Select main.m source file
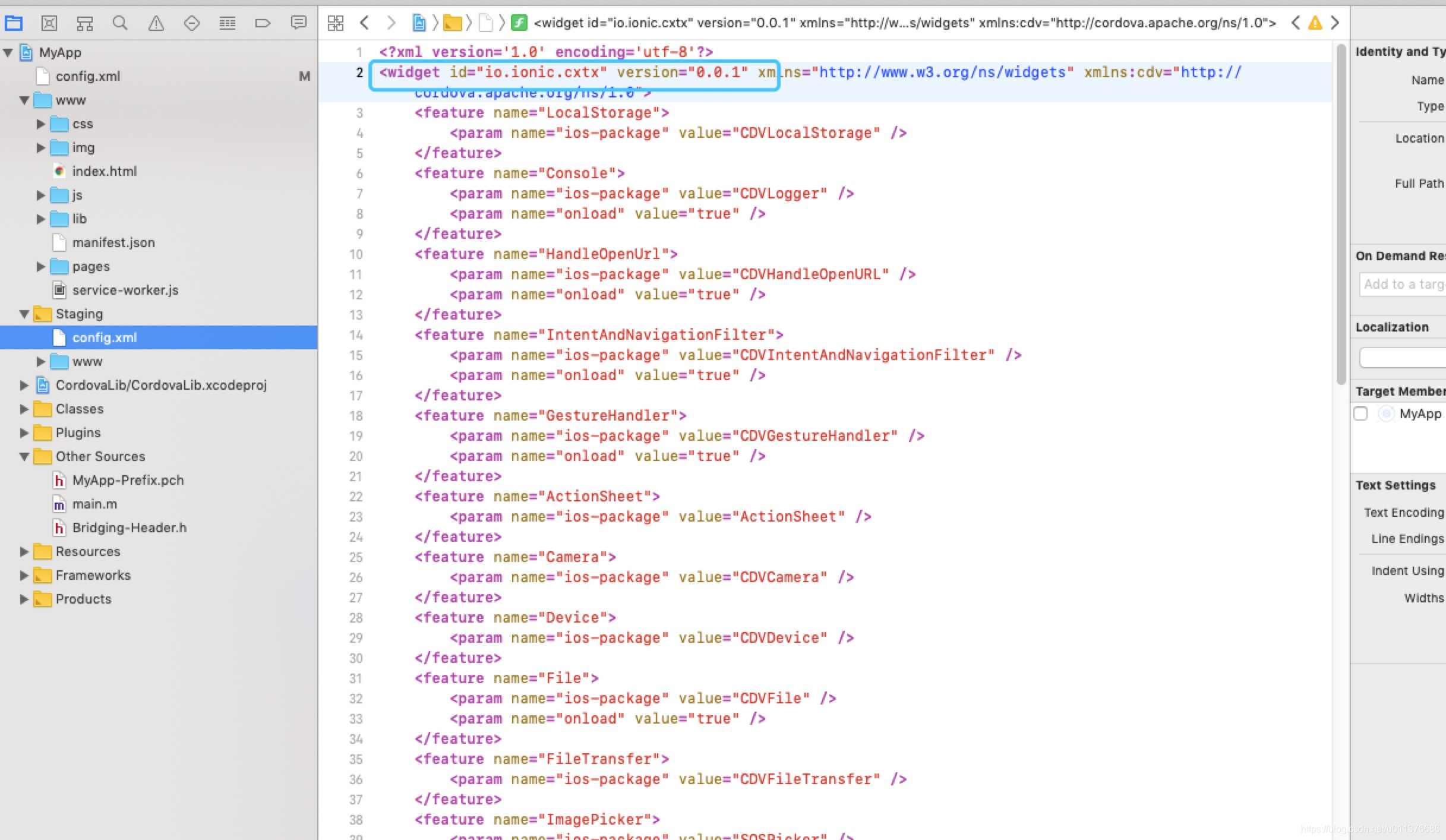Image resolution: width=1446 pixels, height=840 pixels. point(94,504)
